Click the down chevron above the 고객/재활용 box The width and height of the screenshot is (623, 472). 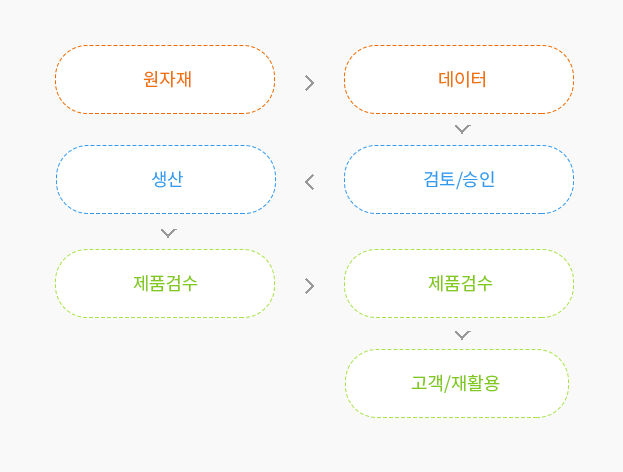point(462,335)
